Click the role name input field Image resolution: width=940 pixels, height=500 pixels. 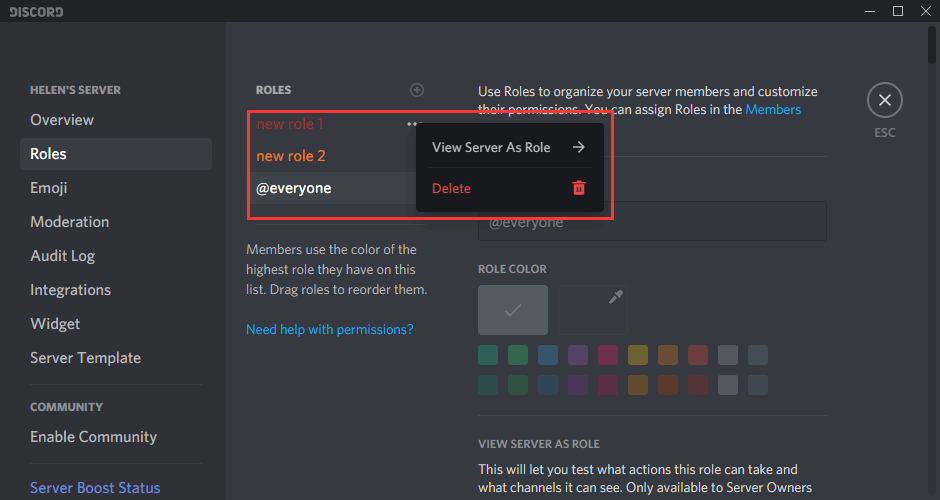[x=652, y=222]
